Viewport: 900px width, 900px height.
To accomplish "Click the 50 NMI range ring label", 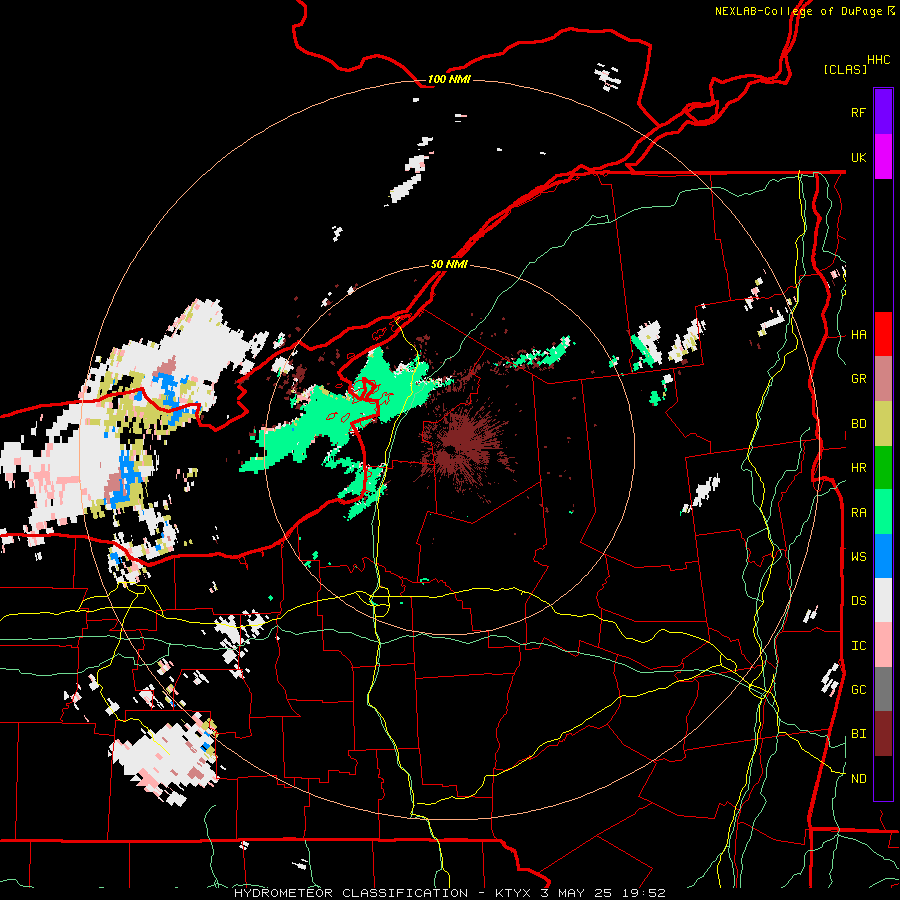I will tap(449, 264).
